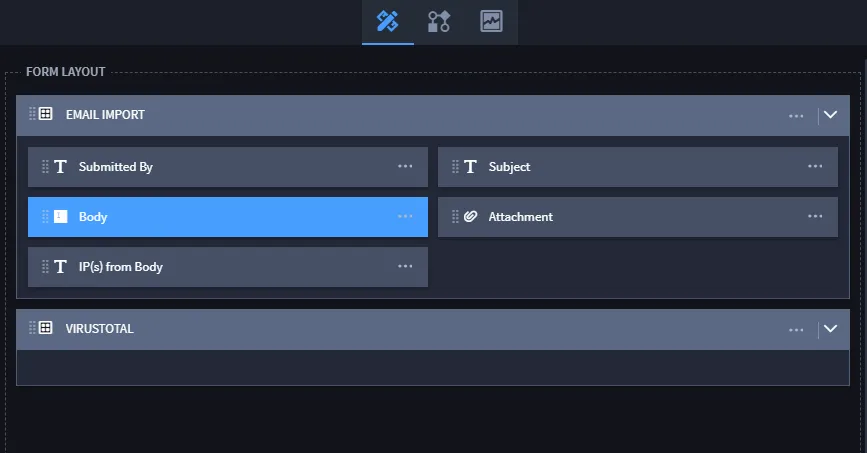
Task: Open Submitted By field options ellipsis
Action: coord(405,166)
